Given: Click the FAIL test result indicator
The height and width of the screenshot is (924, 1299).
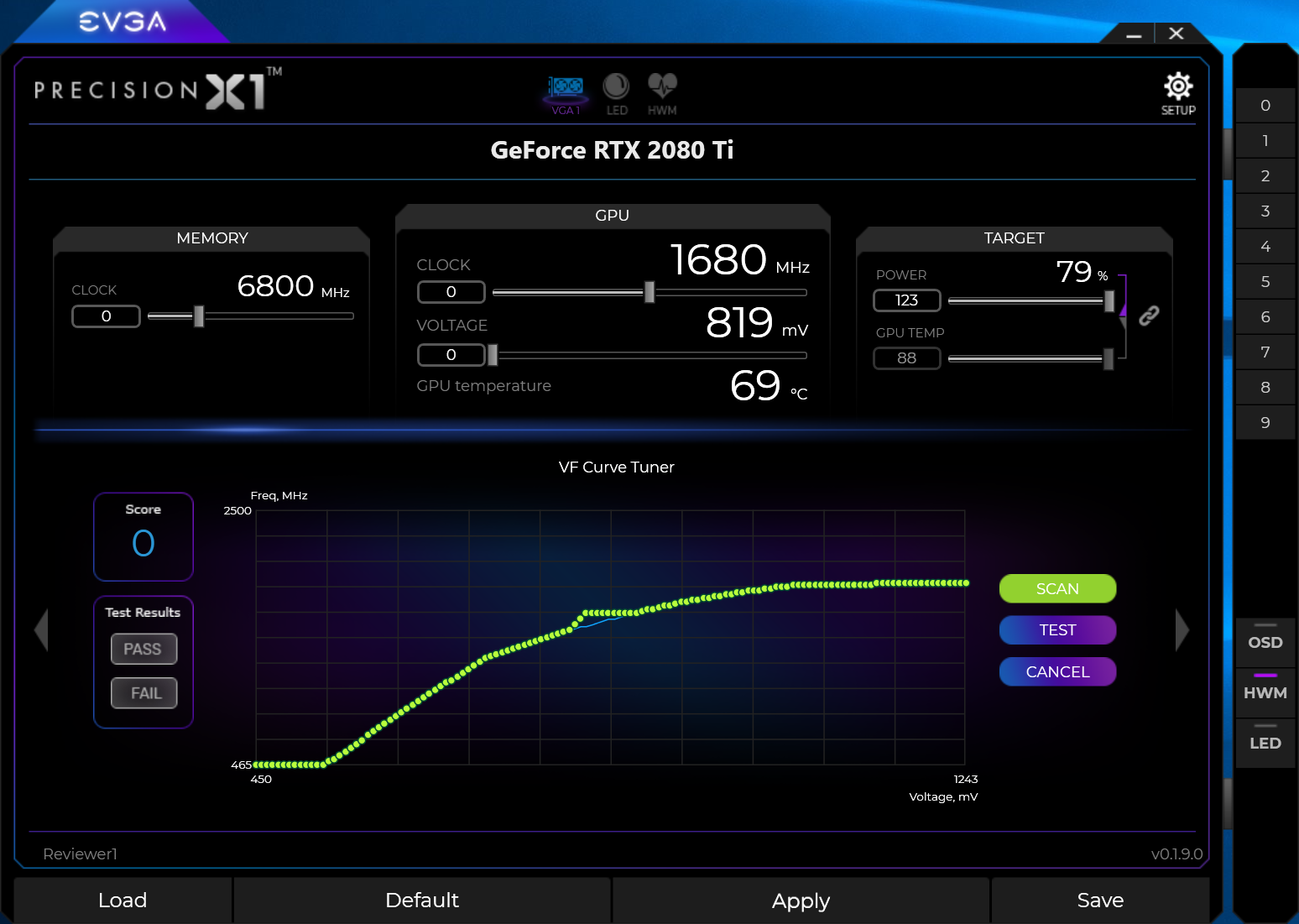Looking at the screenshot, I should coord(143,693).
